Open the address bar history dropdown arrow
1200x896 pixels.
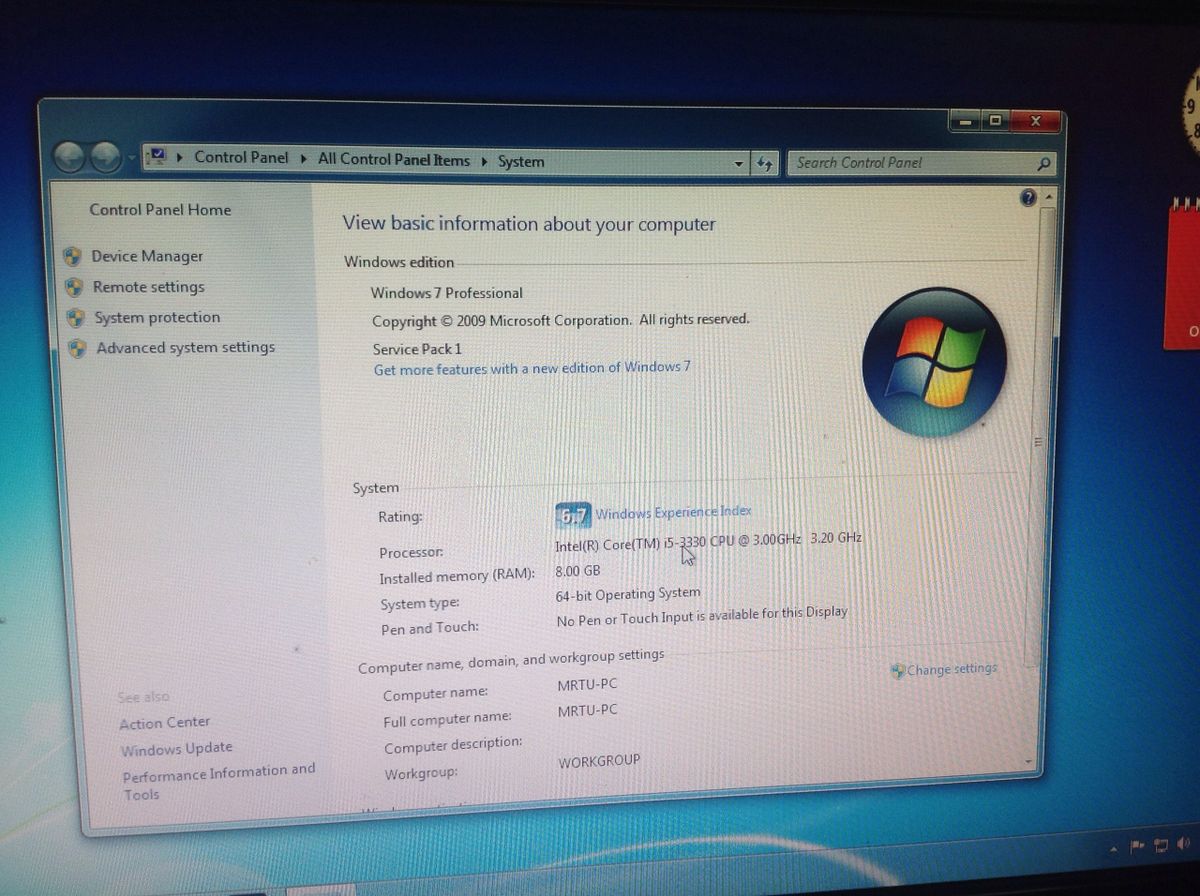point(739,163)
